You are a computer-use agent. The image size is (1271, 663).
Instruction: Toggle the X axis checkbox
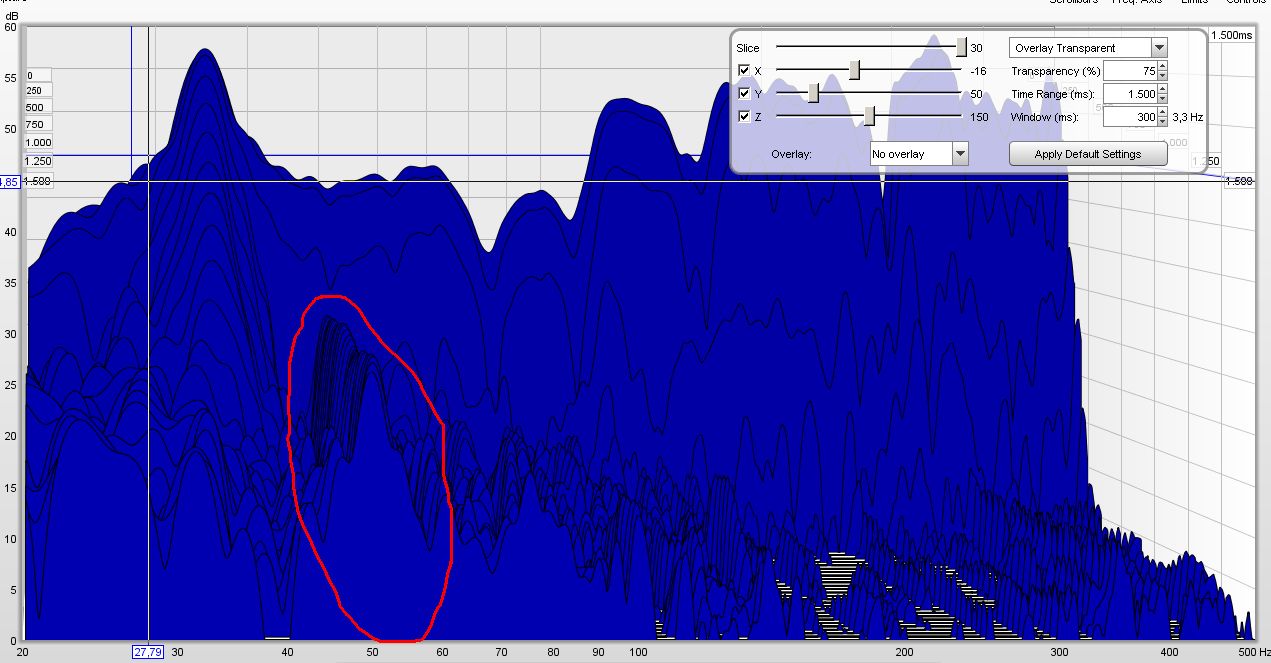744,71
